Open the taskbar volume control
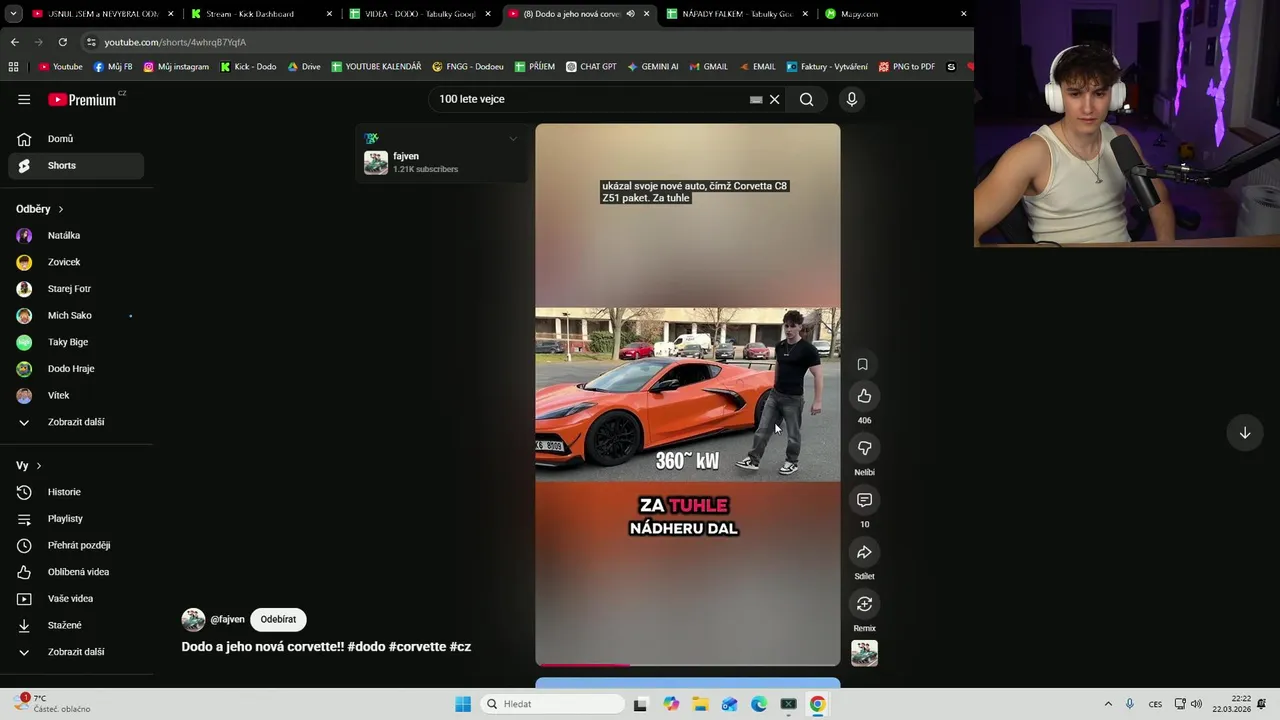Viewport: 1280px width, 720px height. (1196, 704)
